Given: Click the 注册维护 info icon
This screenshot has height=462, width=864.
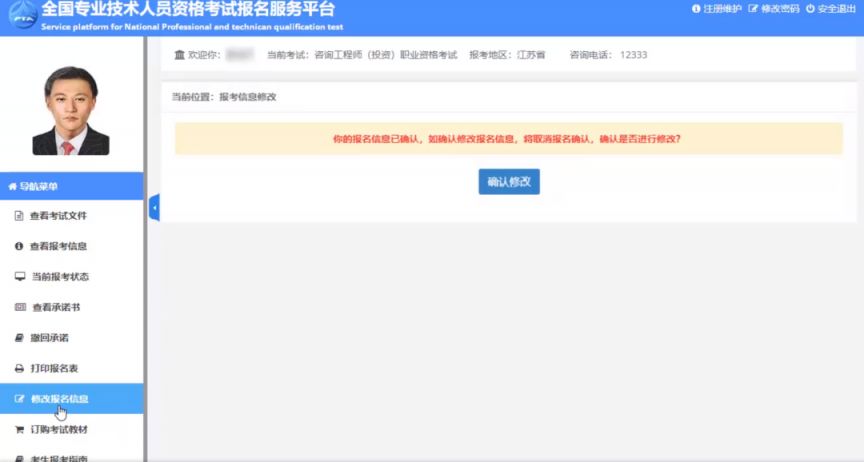Looking at the screenshot, I should [696, 9].
